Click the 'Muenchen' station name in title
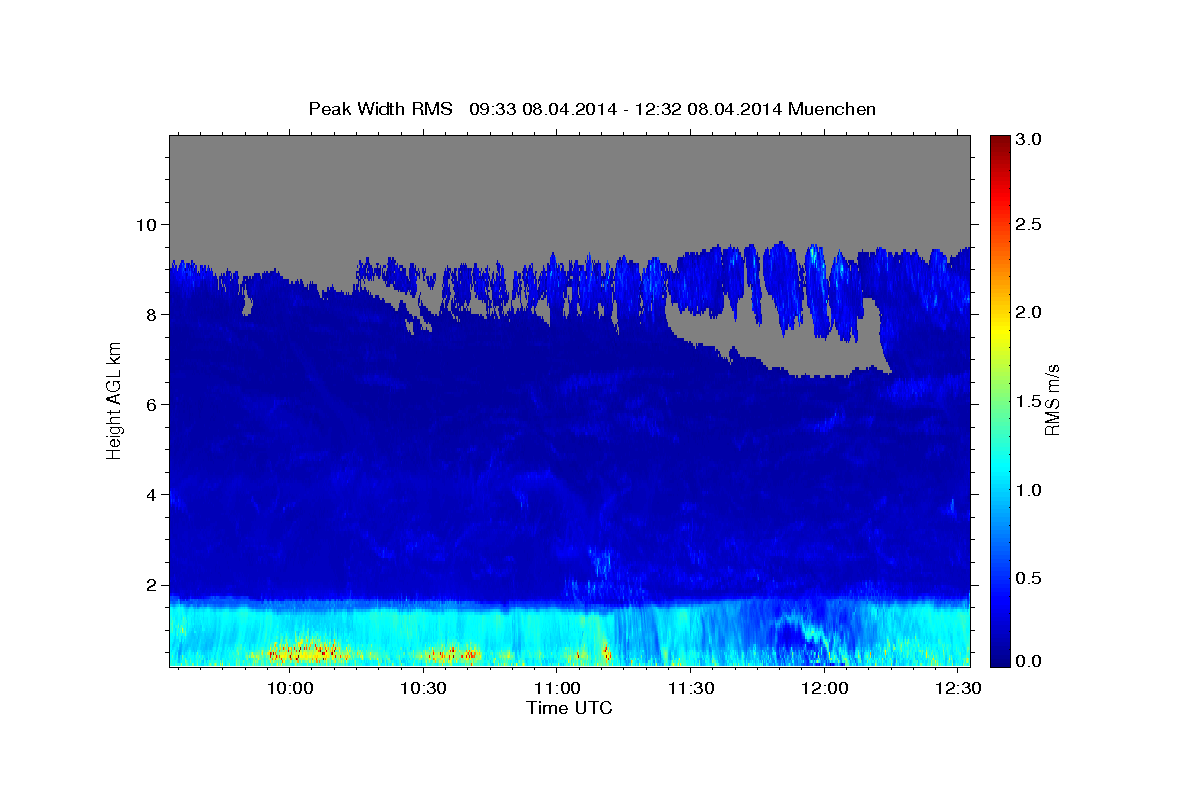 click(x=832, y=109)
